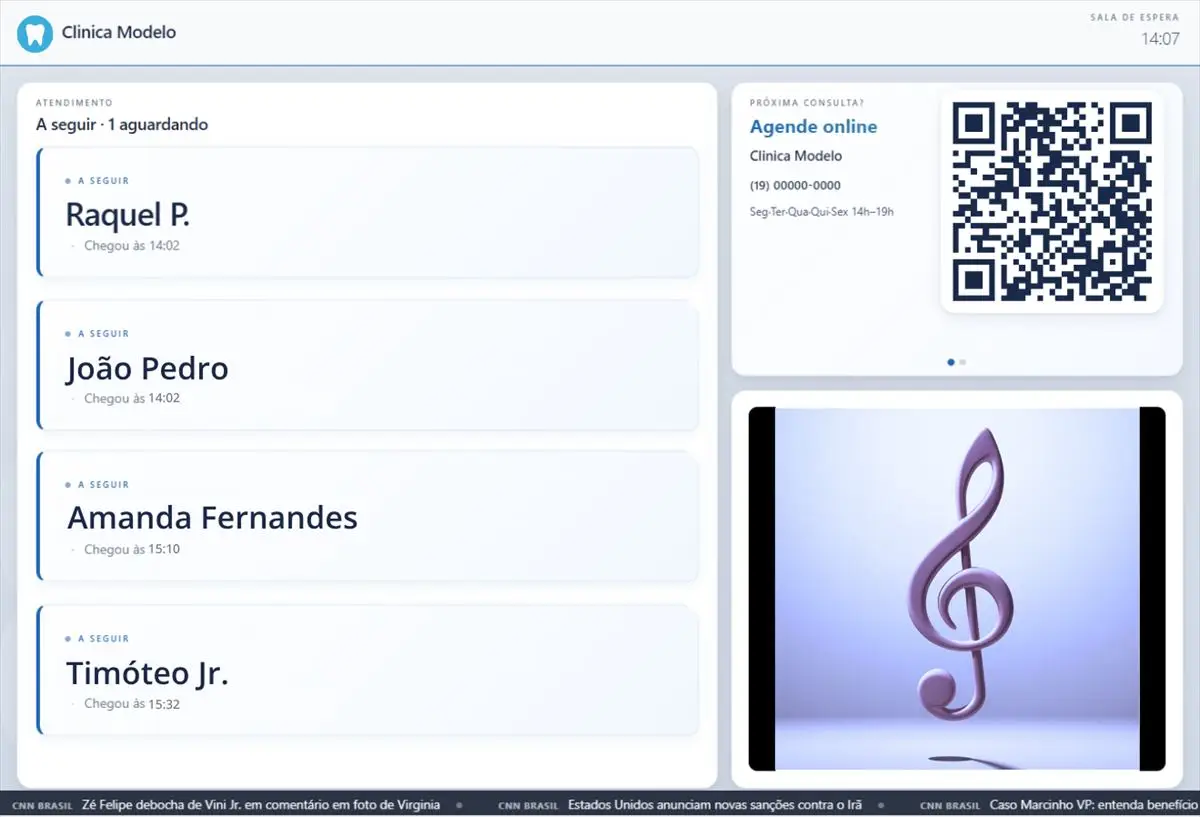Select the João Pedro patient card
The height and width of the screenshot is (817, 1200).
point(368,365)
